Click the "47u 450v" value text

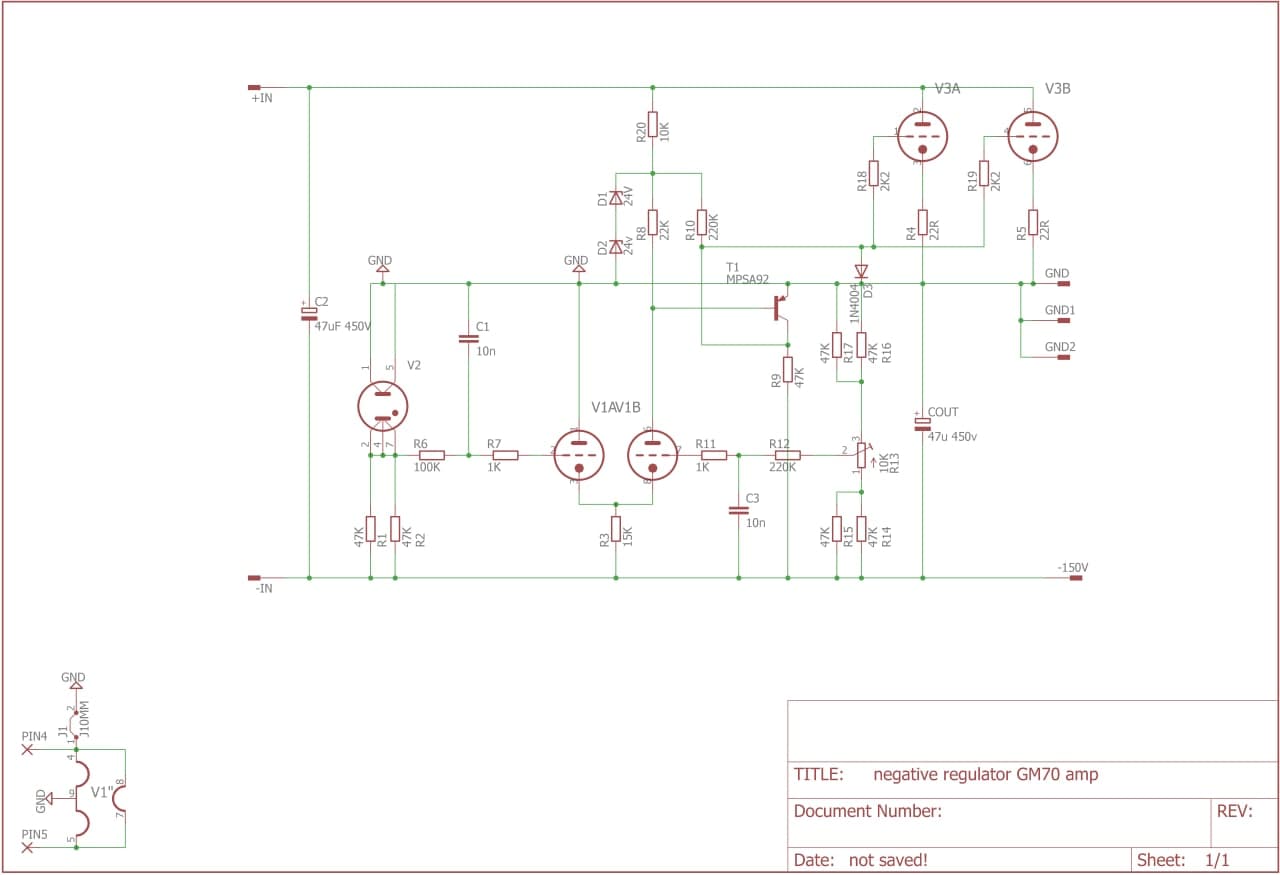tap(951, 436)
